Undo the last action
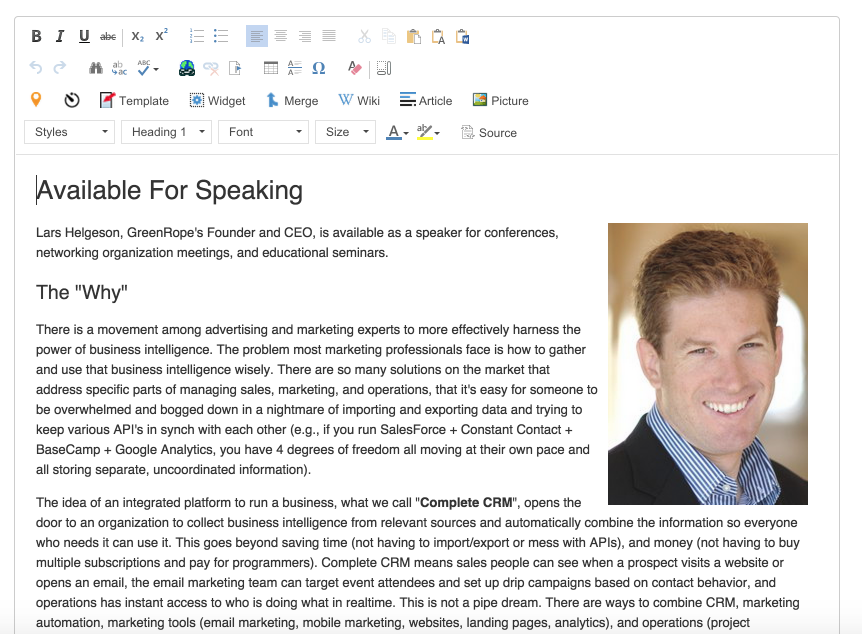Screen dimensions: 862x634 click(36, 68)
